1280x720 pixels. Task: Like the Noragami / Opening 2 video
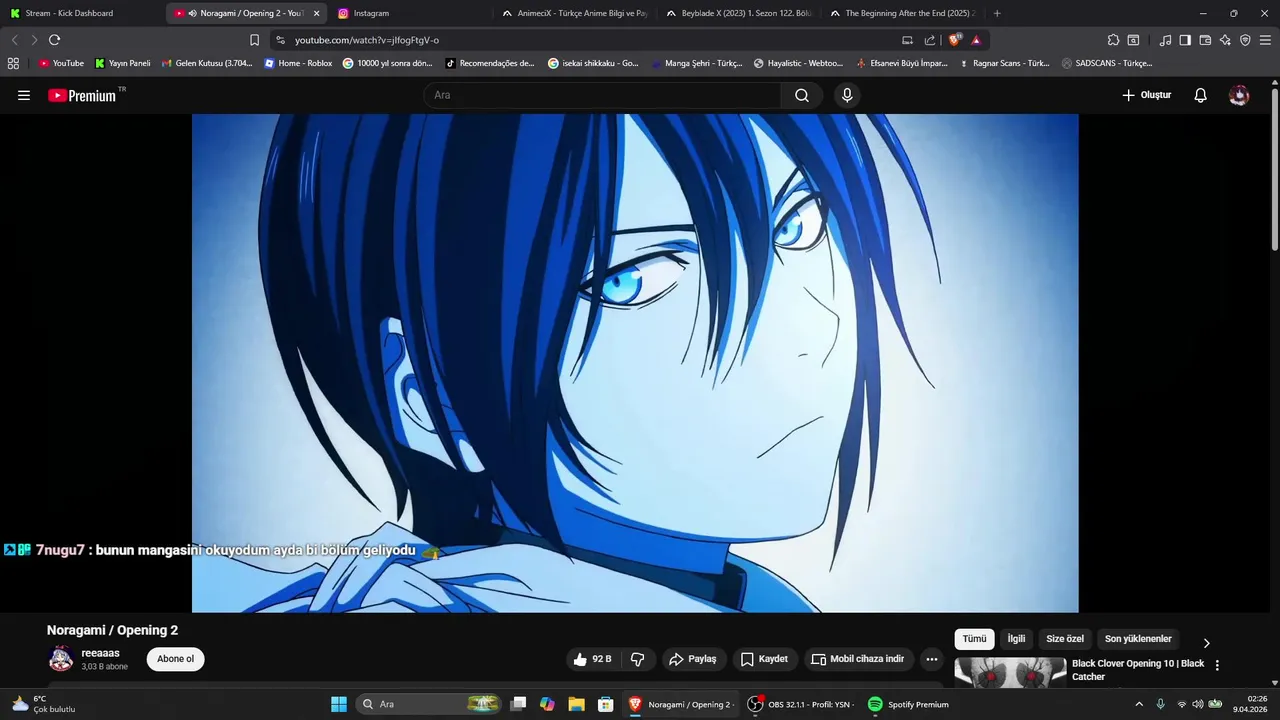pos(592,659)
